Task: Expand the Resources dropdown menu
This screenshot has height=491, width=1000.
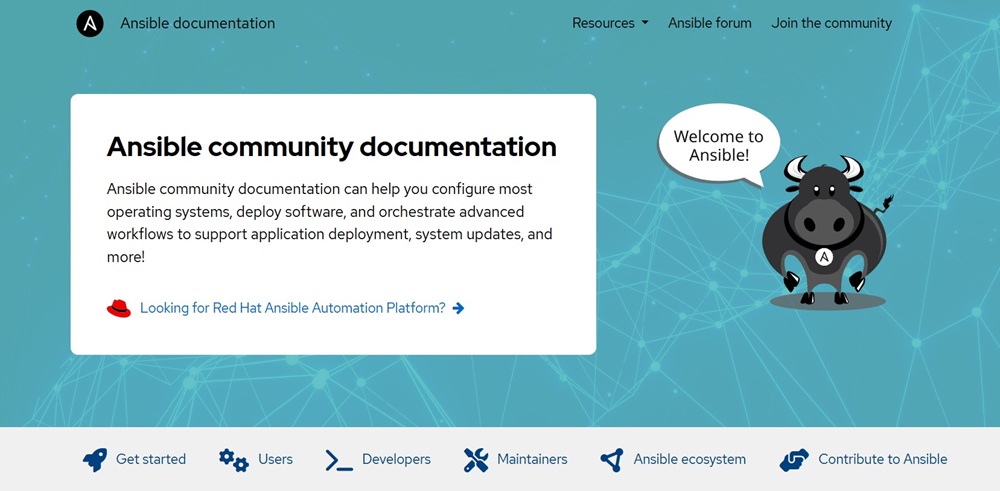Action: [x=610, y=23]
